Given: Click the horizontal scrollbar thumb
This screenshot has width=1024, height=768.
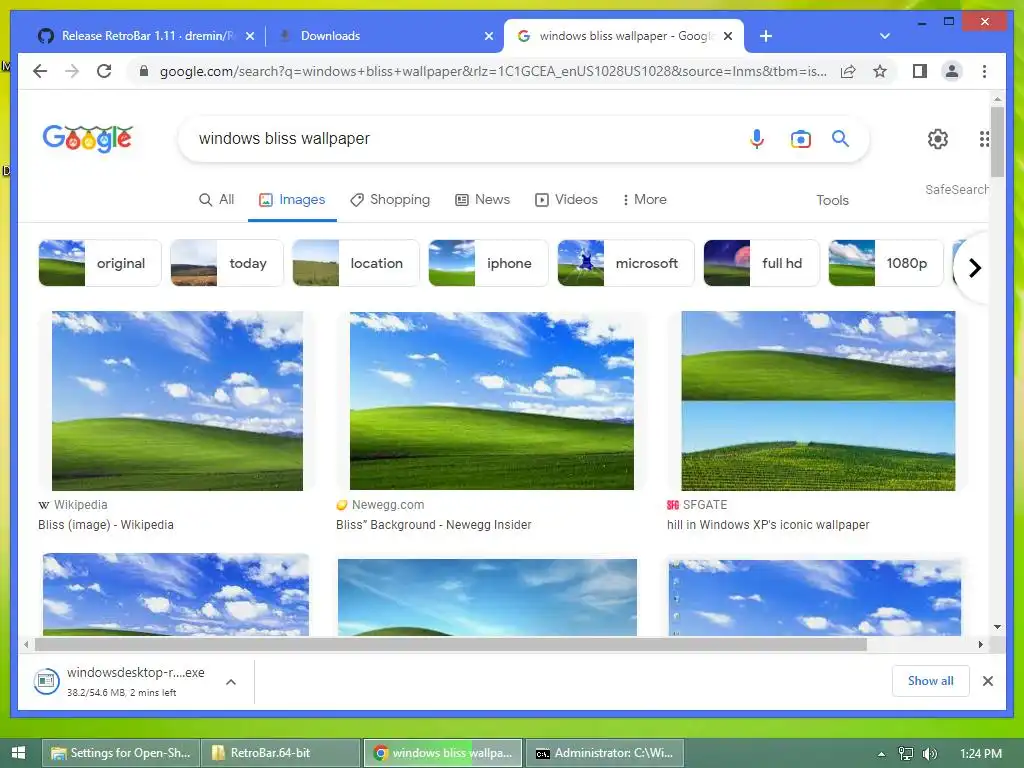Looking at the screenshot, I should click(451, 645).
